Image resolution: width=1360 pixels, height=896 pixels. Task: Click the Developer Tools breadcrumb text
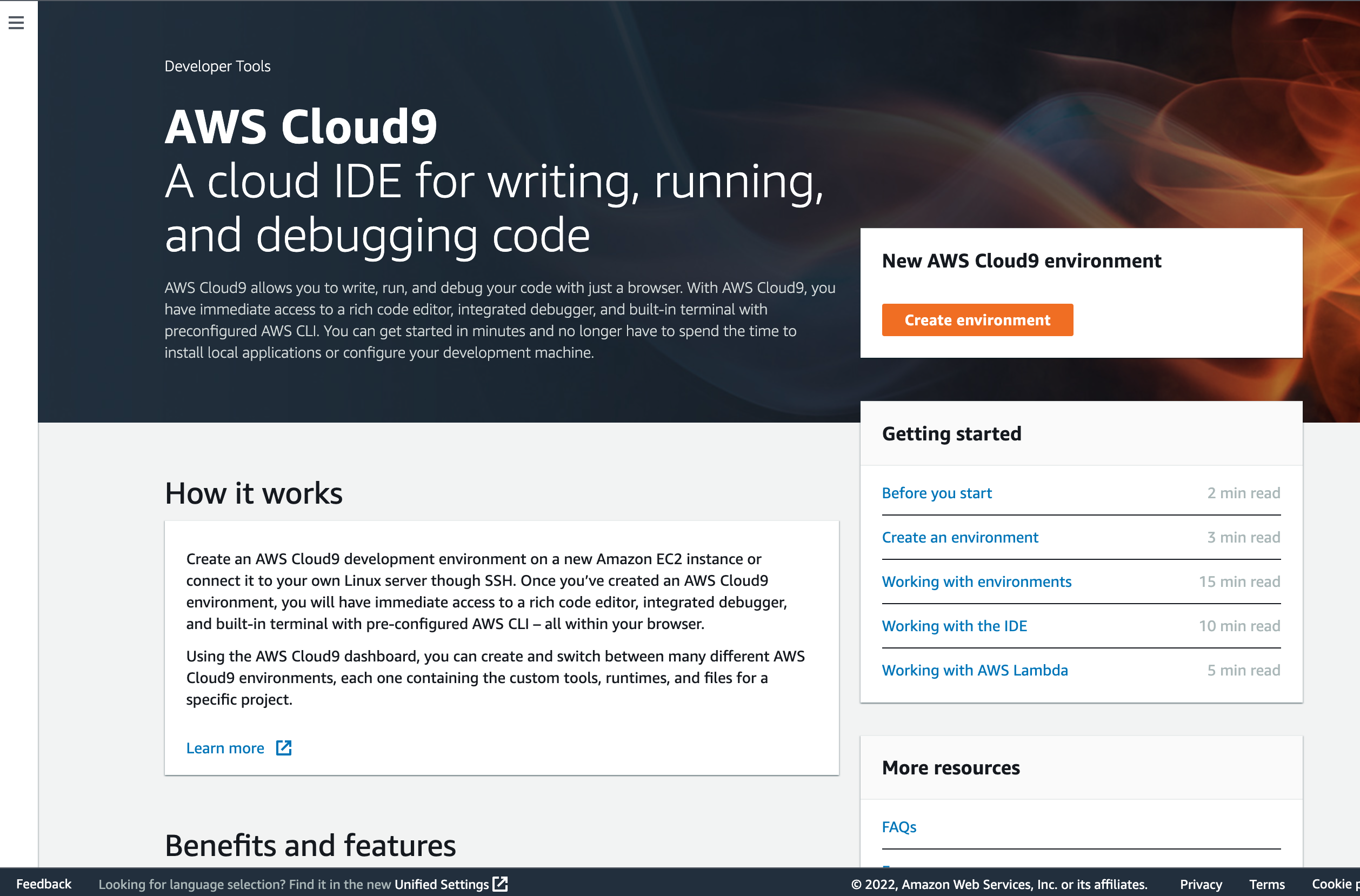click(218, 66)
